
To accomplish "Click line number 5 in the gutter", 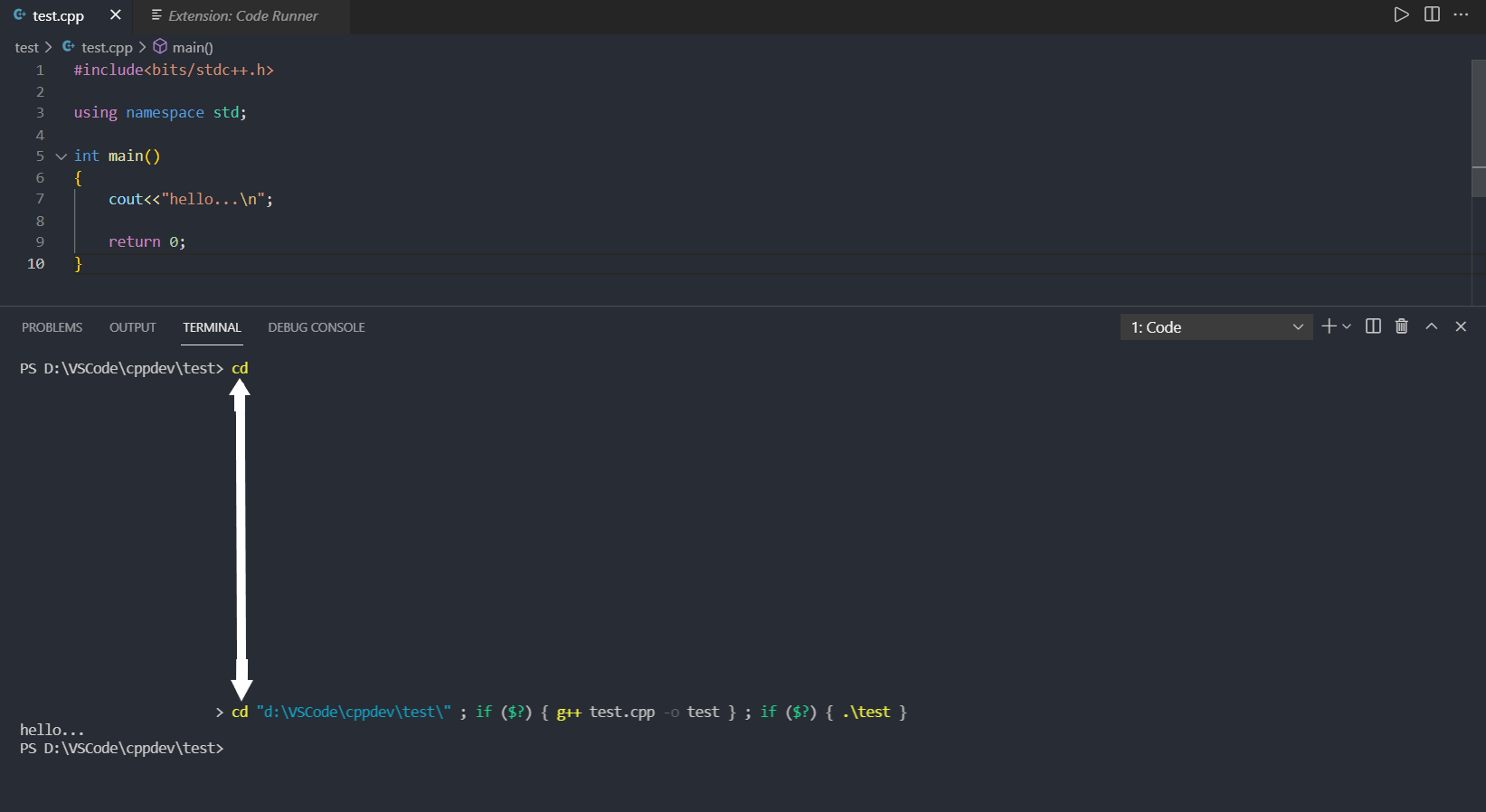I will click(x=40, y=156).
